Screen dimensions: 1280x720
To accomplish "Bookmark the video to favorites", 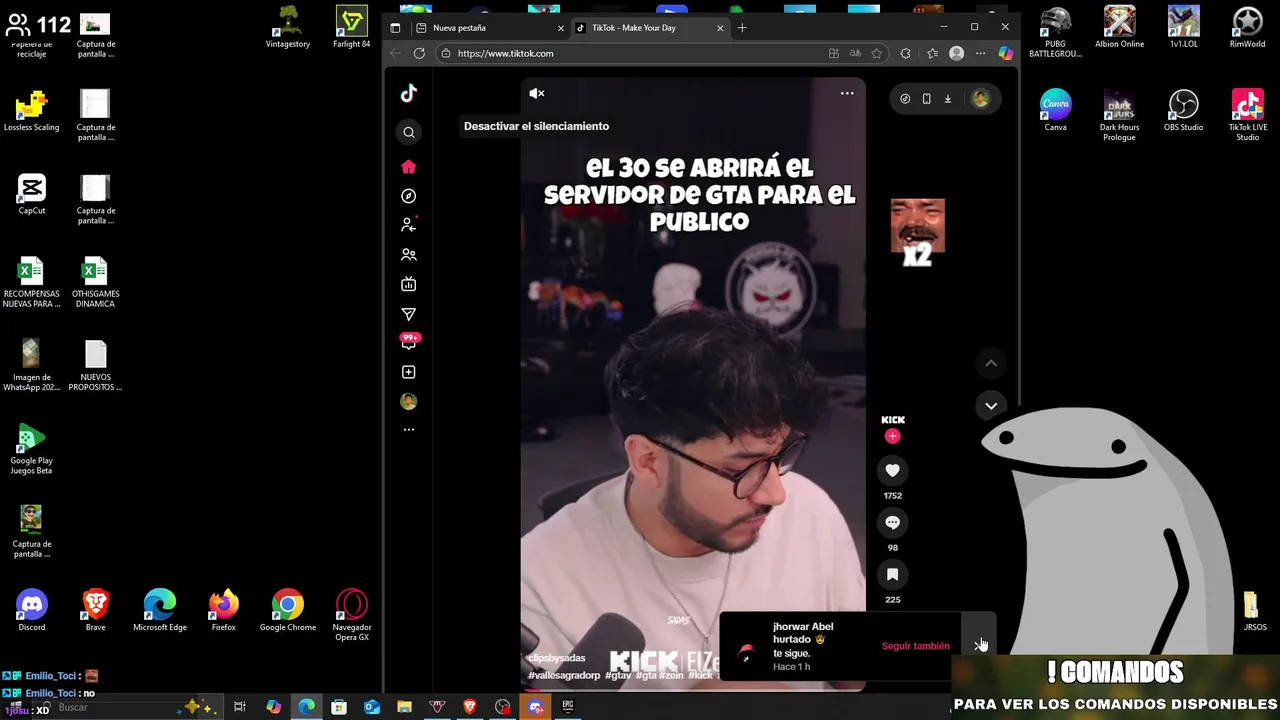I will [893, 574].
